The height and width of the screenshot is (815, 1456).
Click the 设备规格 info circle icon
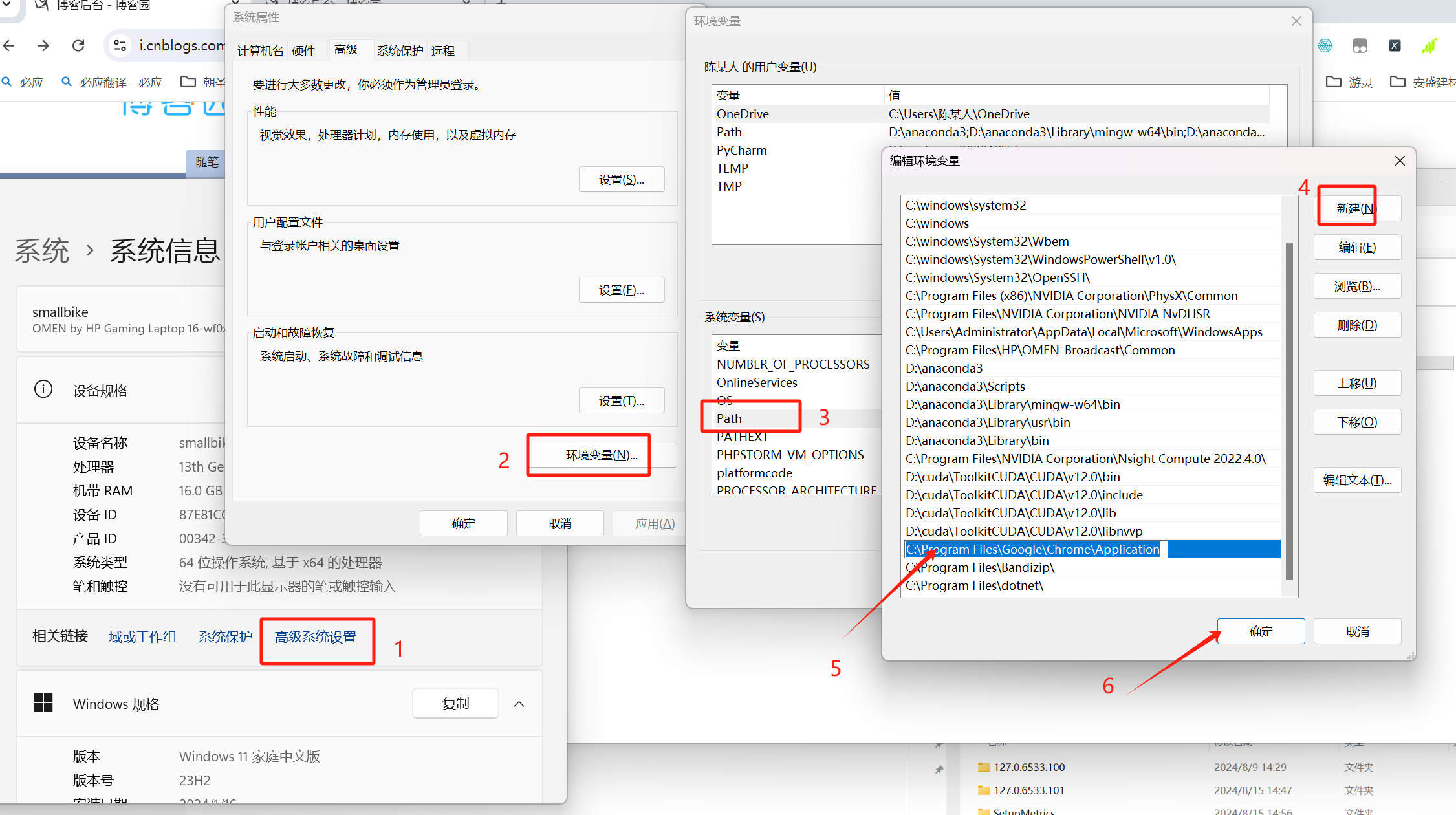tap(43, 389)
